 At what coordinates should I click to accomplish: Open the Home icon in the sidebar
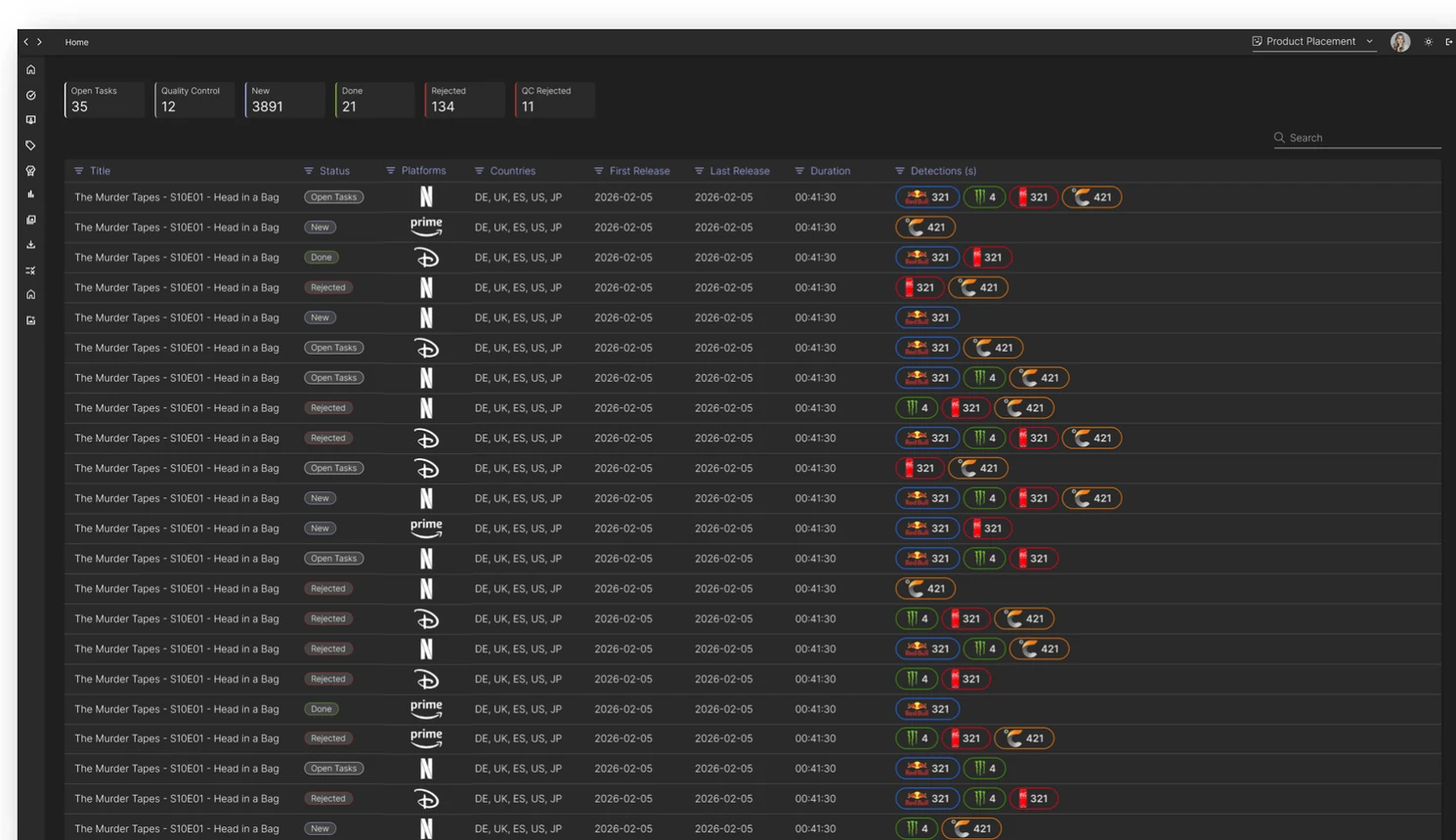pyautogui.click(x=30, y=69)
